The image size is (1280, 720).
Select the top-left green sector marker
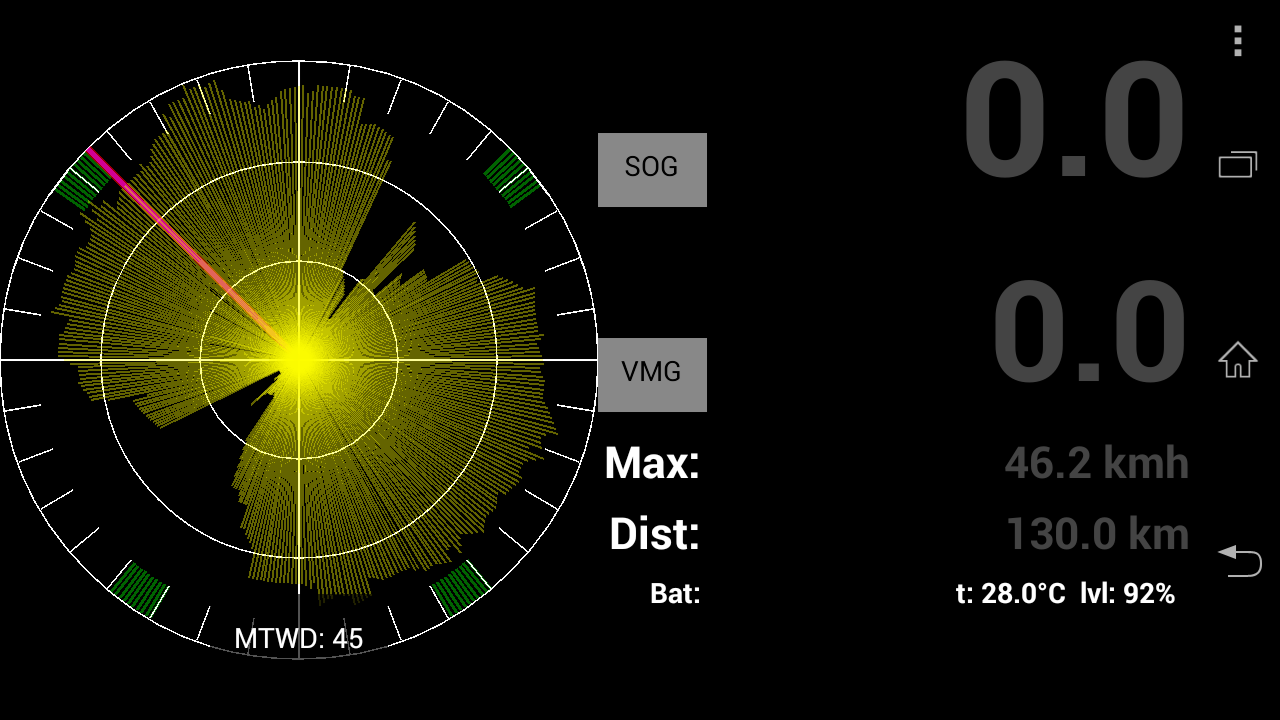[83, 180]
